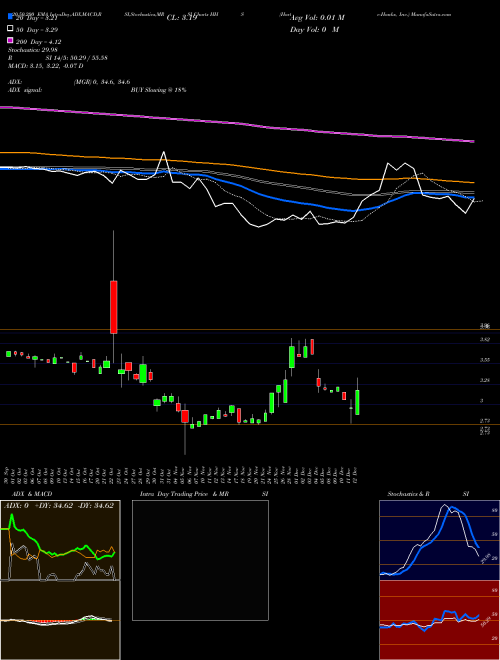Click the 'MACD: 3.15, 3.22, -0.07 D' reading

click(x=45, y=66)
